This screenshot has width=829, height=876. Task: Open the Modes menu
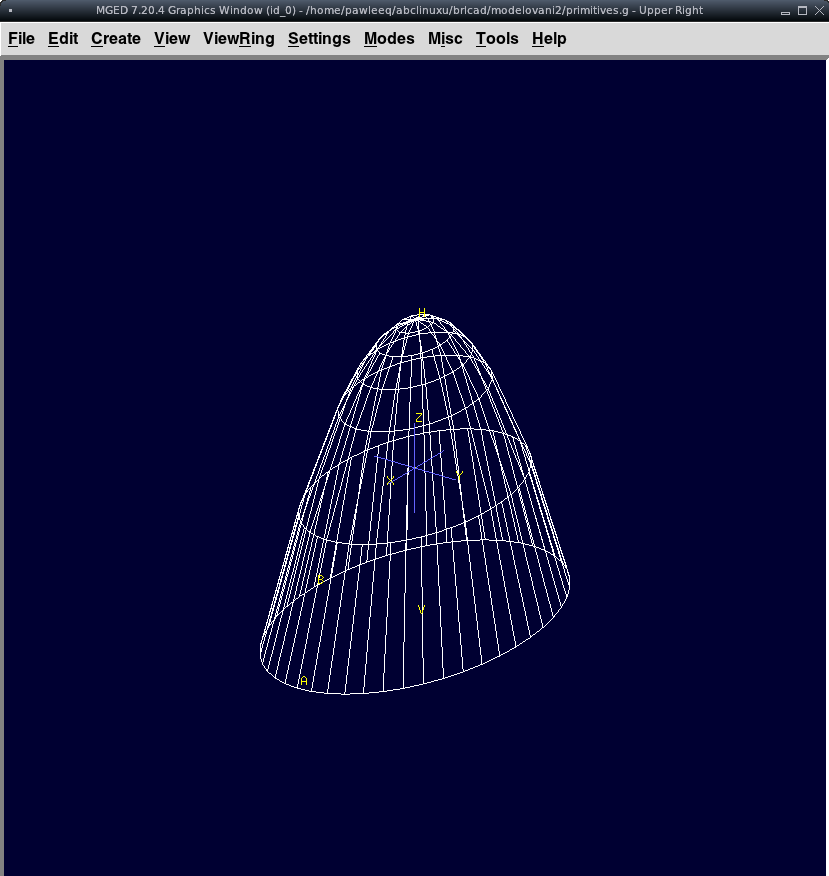click(x=389, y=39)
